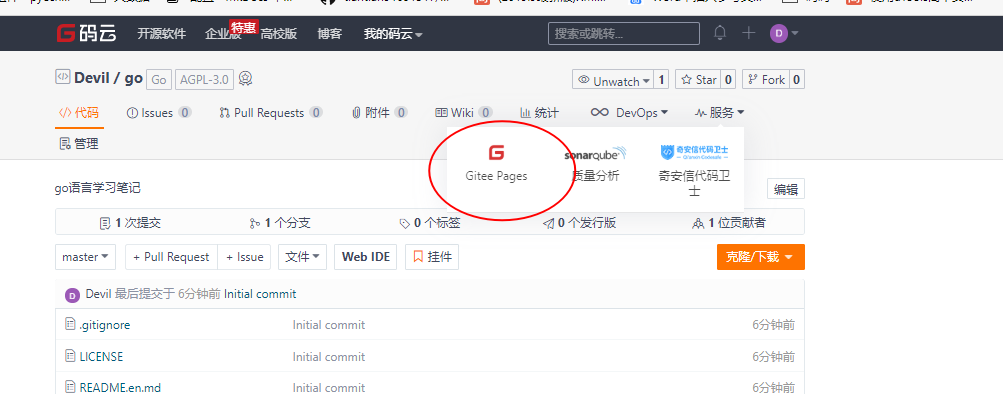Viewport: 1003px width, 394px height.
Task: Click the Gitee Pages service icon
Action: [x=496, y=152]
